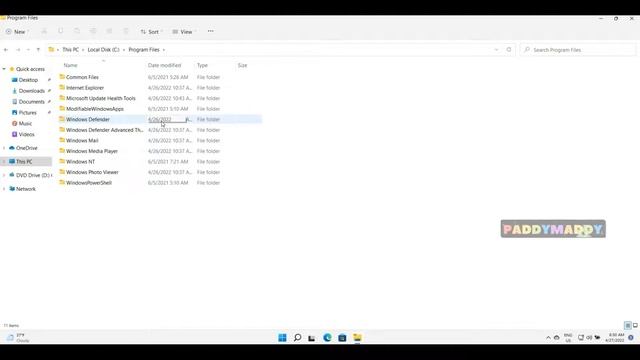640x360 pixels.
Task: Go forward with the Forward arrow
Action: (x=18, y=50)
